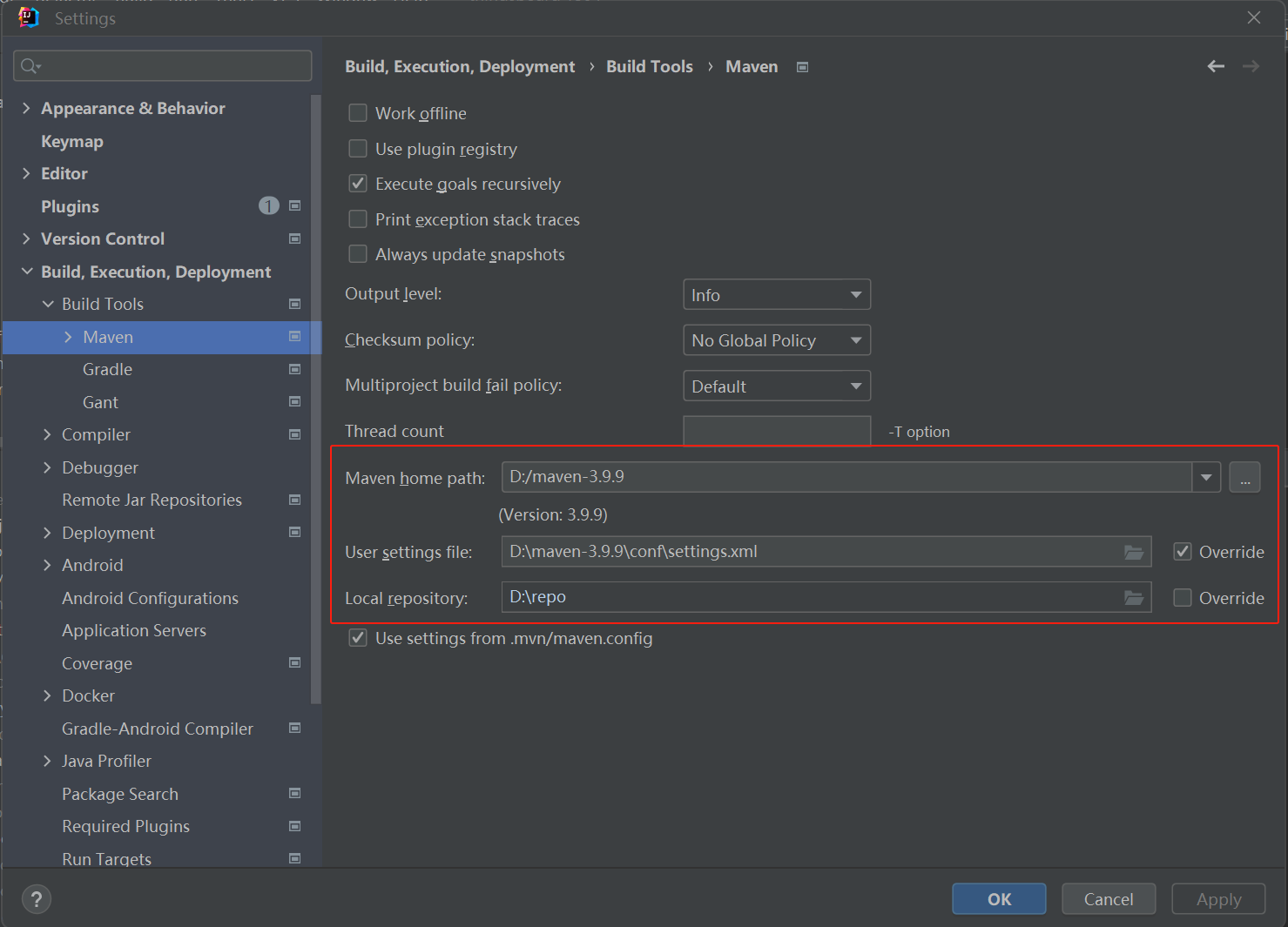This screenshot has height=927, width=1288.
Task: Click the User settings file path field
Action: 826,552
